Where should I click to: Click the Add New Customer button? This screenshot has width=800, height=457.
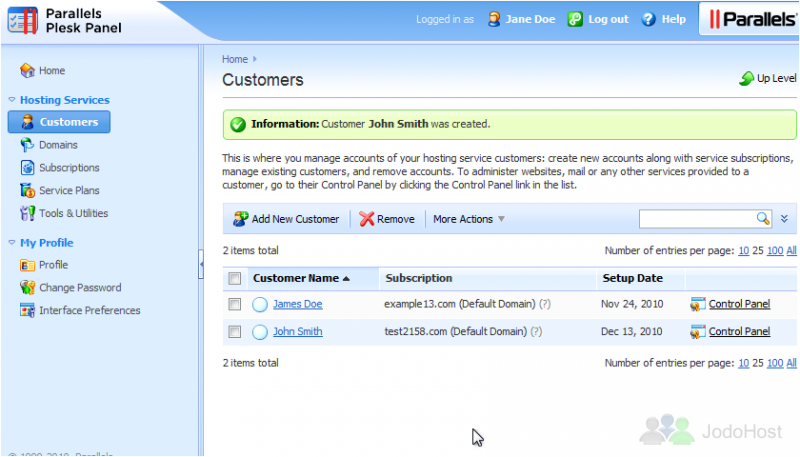[286, 219]
